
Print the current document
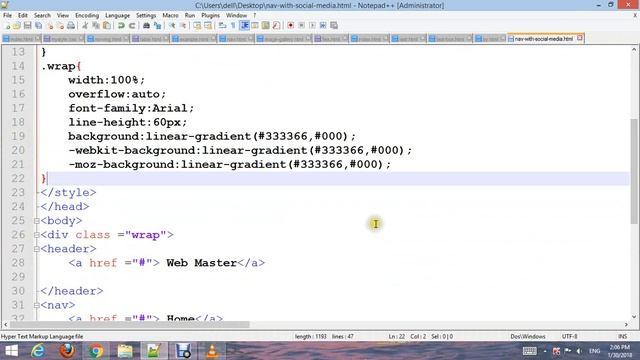(x=71, y=25)
